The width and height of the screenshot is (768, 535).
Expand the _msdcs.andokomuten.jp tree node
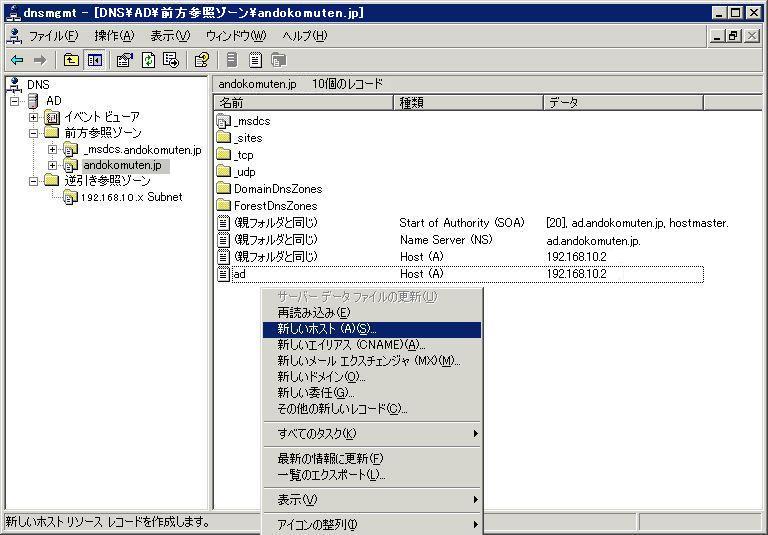(x=52, y=149)
